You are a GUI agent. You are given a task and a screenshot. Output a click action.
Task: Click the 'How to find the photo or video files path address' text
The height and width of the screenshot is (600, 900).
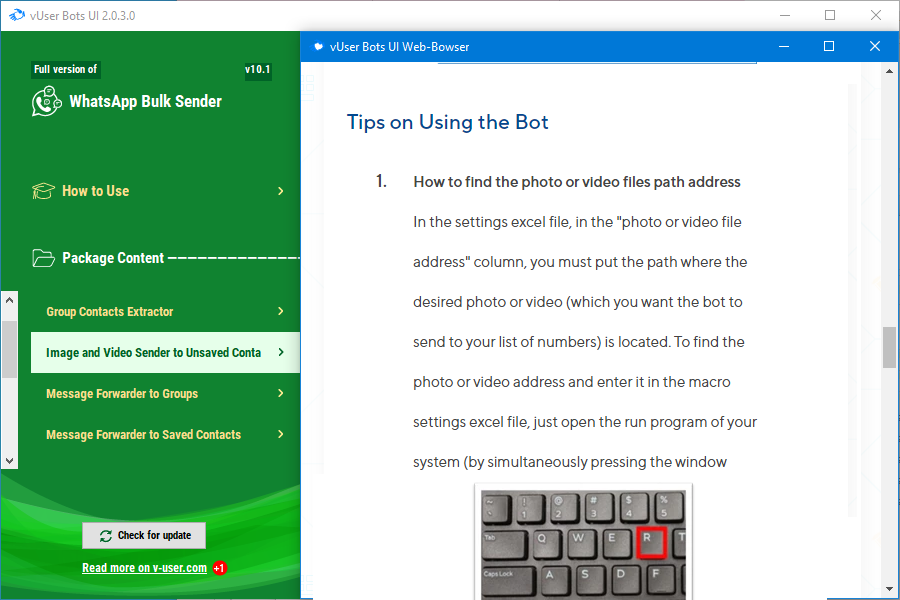point(577,182)
